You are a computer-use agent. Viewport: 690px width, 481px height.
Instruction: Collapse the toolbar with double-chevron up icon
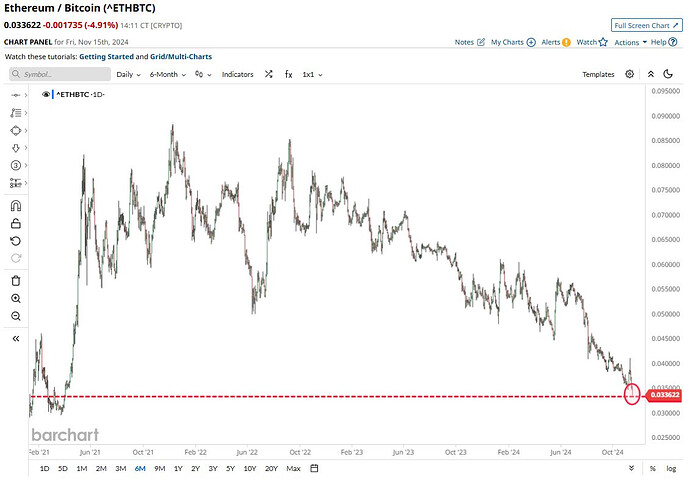click(x=650, y=74)
